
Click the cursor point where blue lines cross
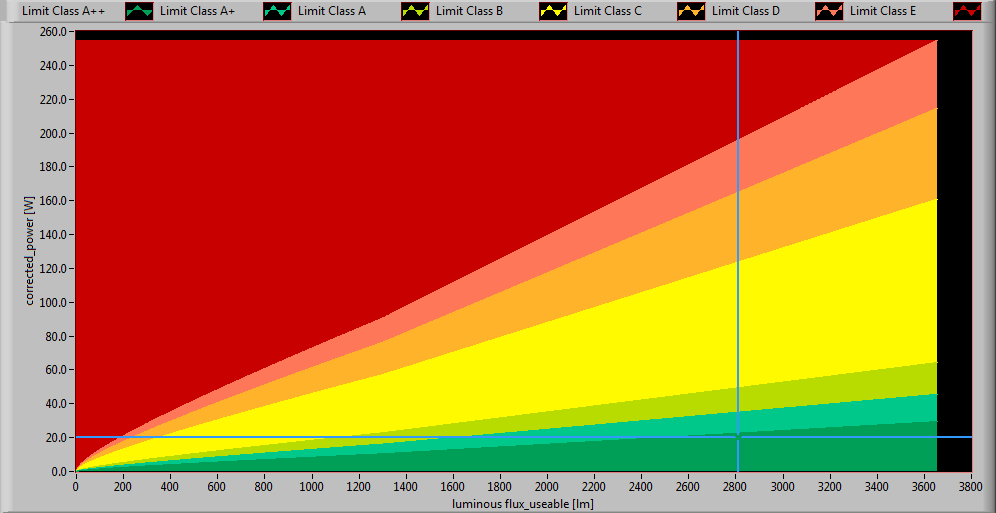[738, 437]
